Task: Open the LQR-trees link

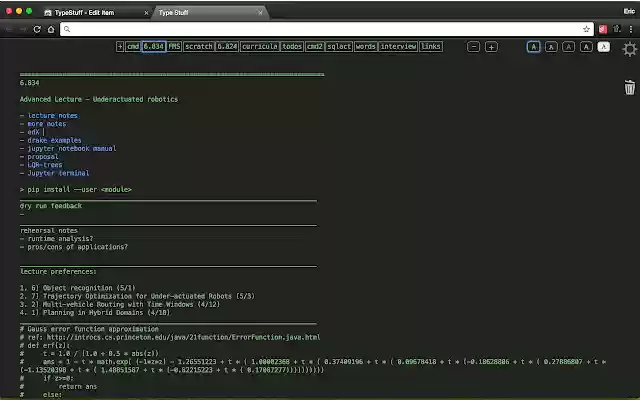Action: tap(45, 165)
